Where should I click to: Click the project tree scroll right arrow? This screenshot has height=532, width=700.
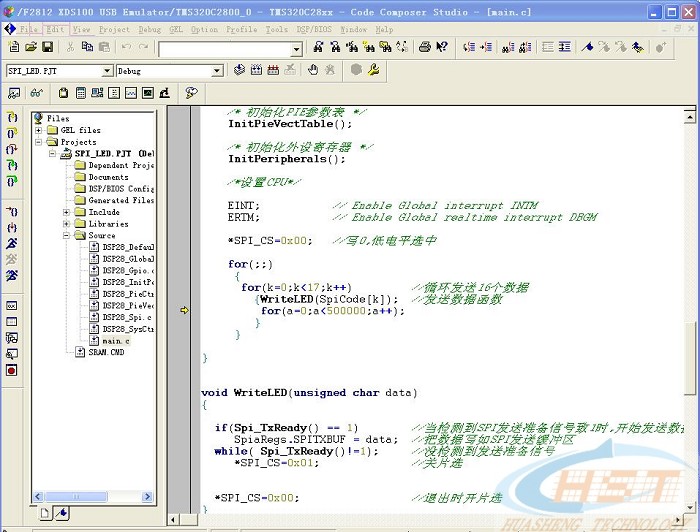[x=147, y=496]
